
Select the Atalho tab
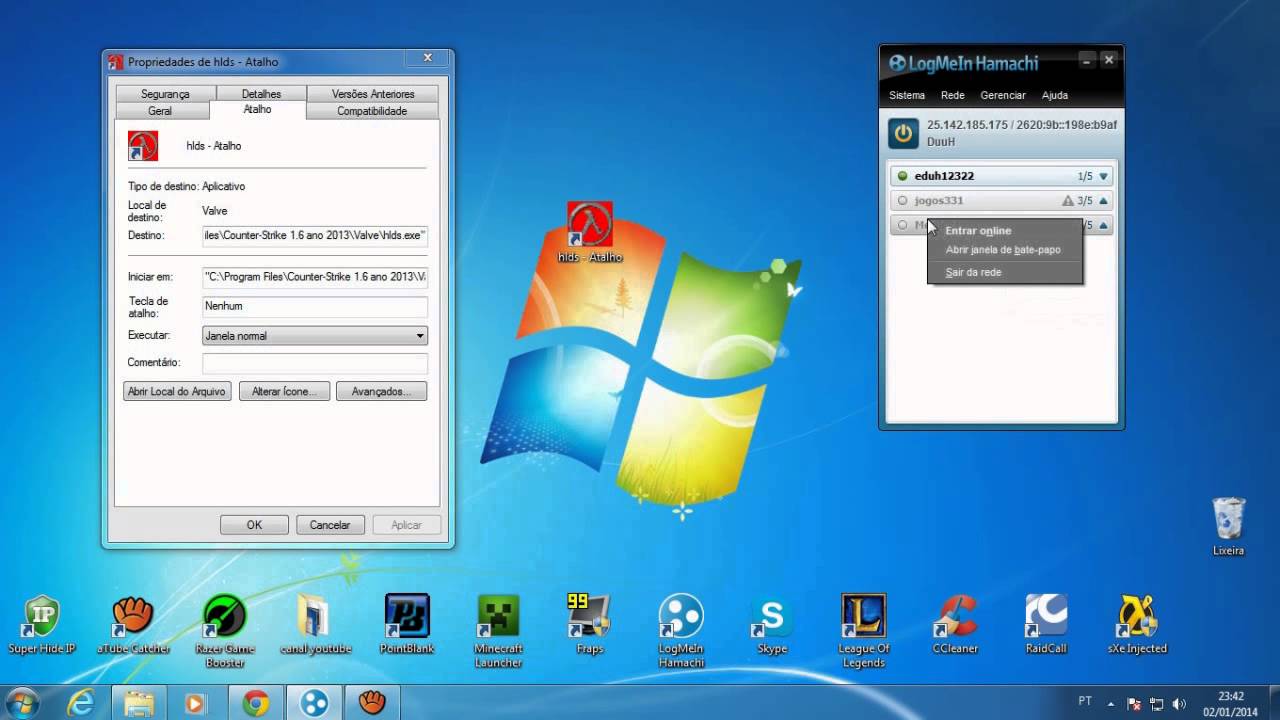(257, 109)
